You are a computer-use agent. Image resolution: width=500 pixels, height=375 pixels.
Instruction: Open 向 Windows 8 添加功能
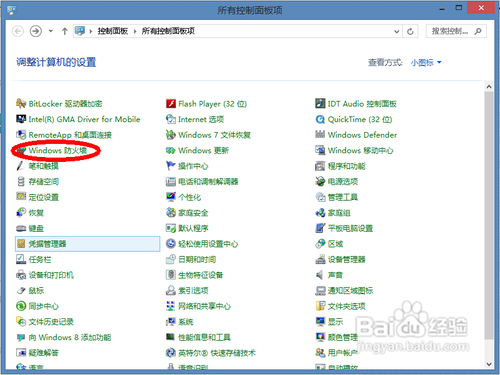pos(70,337)
